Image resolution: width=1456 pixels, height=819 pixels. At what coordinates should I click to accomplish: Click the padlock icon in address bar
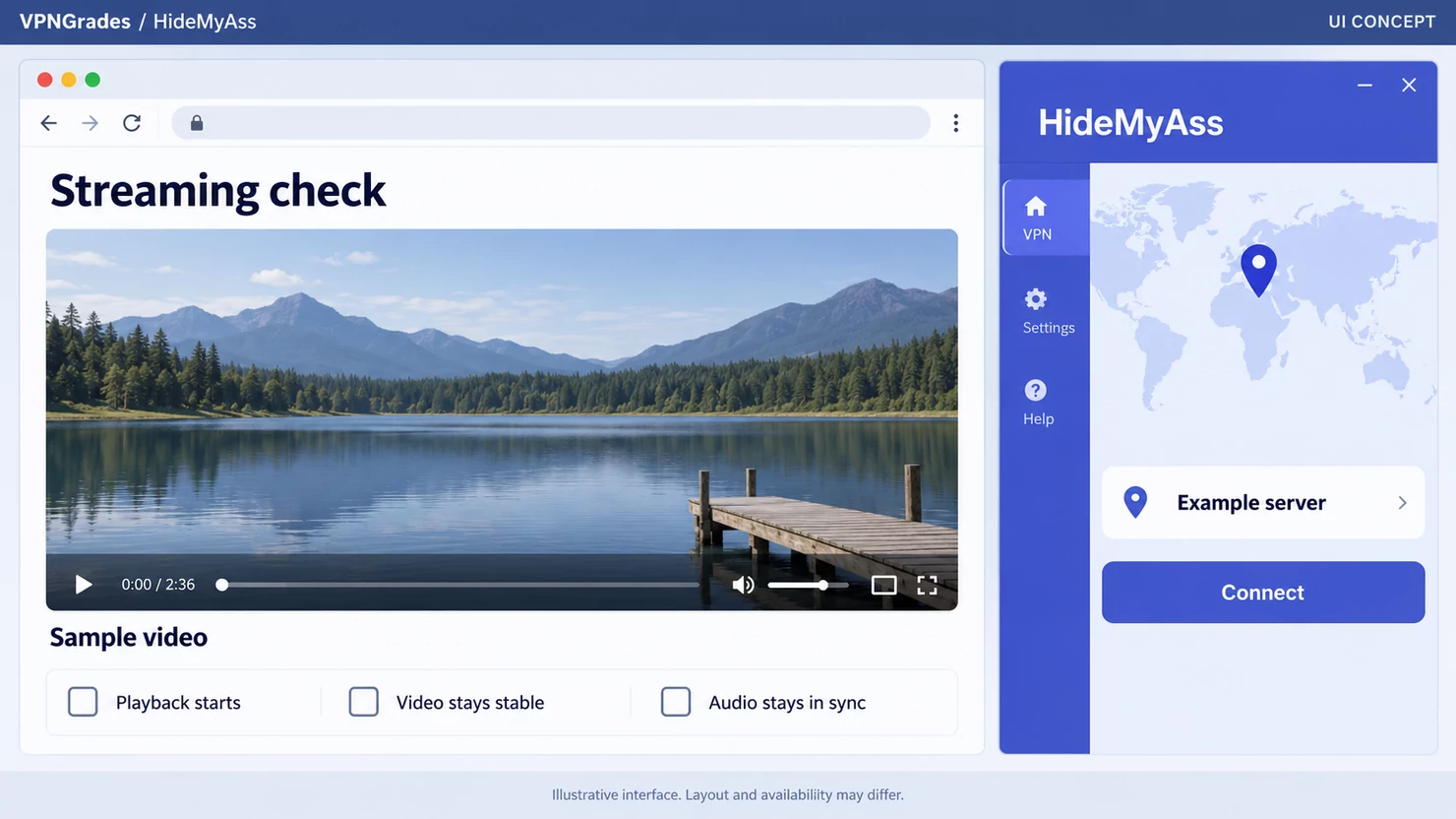pyautogui.click(x=197, y=123)
